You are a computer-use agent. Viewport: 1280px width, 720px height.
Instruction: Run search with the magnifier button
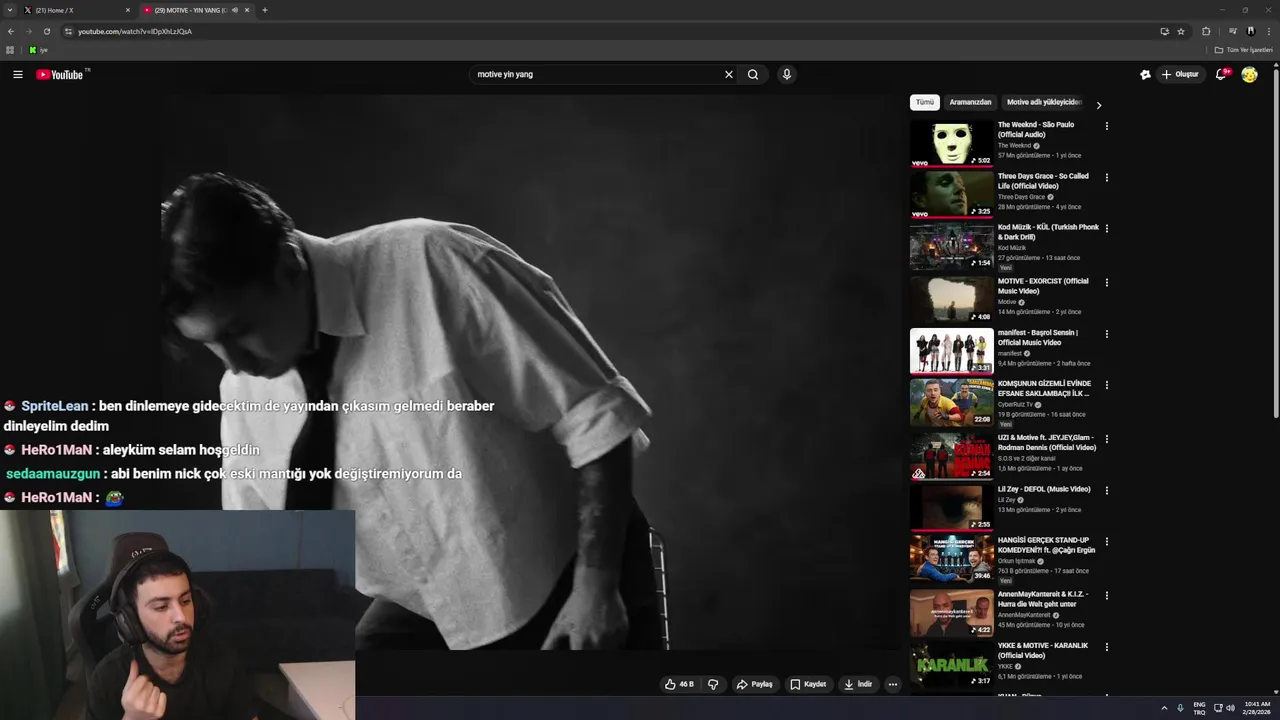tap(753, 74)
